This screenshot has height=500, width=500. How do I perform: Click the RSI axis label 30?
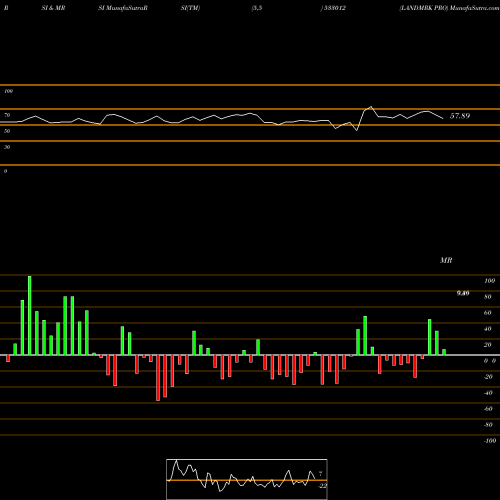coord(7,147)
